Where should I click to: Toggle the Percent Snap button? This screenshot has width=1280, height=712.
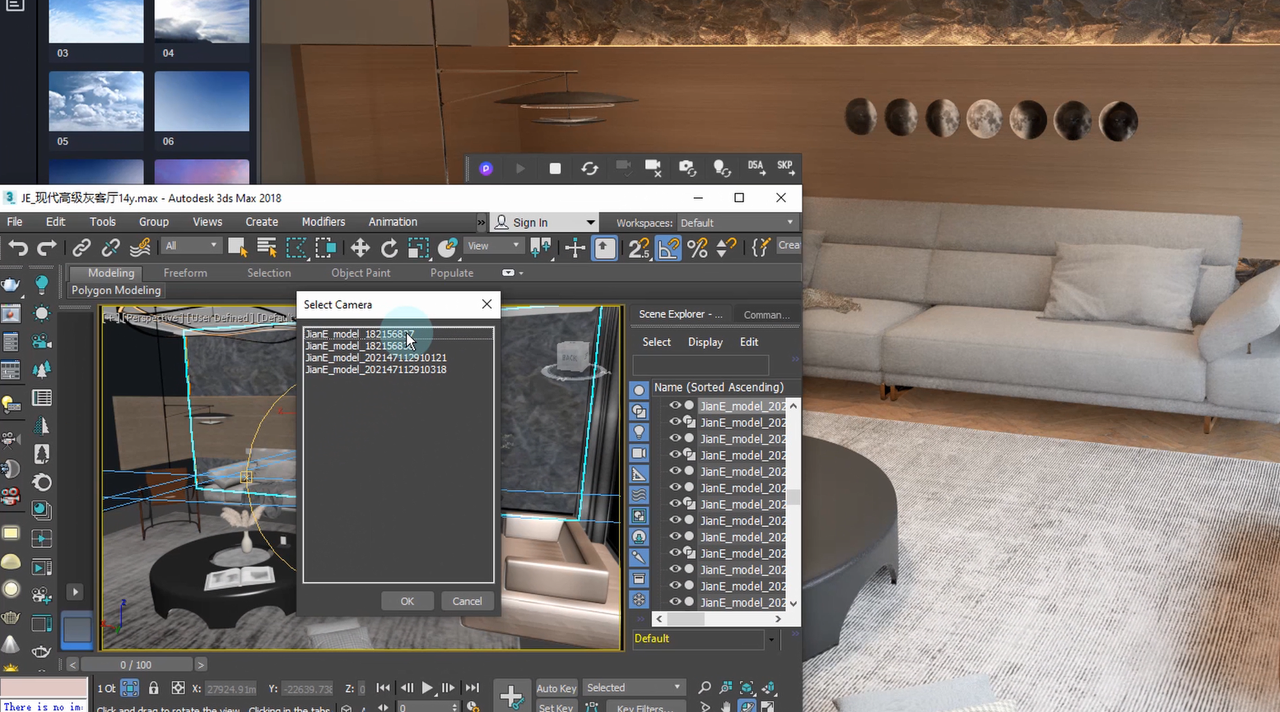[698, 248]
